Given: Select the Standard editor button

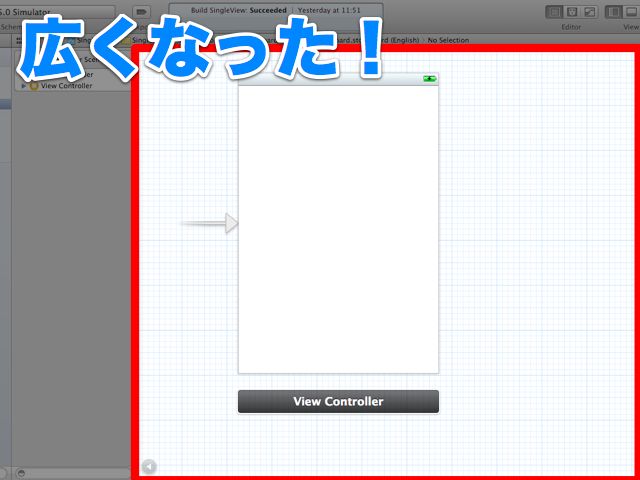Looking at the screenshot, I should click(x=555, y=12).
